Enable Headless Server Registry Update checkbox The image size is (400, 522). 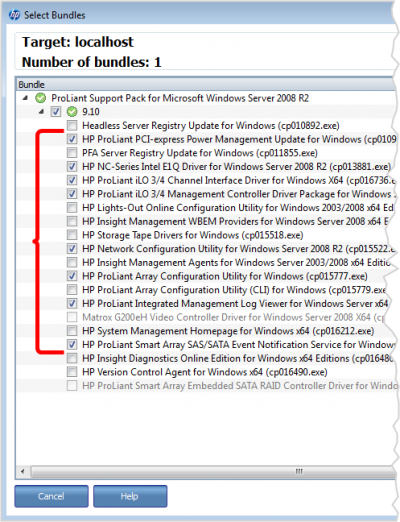pyautogui.click(x=72, y=125)
